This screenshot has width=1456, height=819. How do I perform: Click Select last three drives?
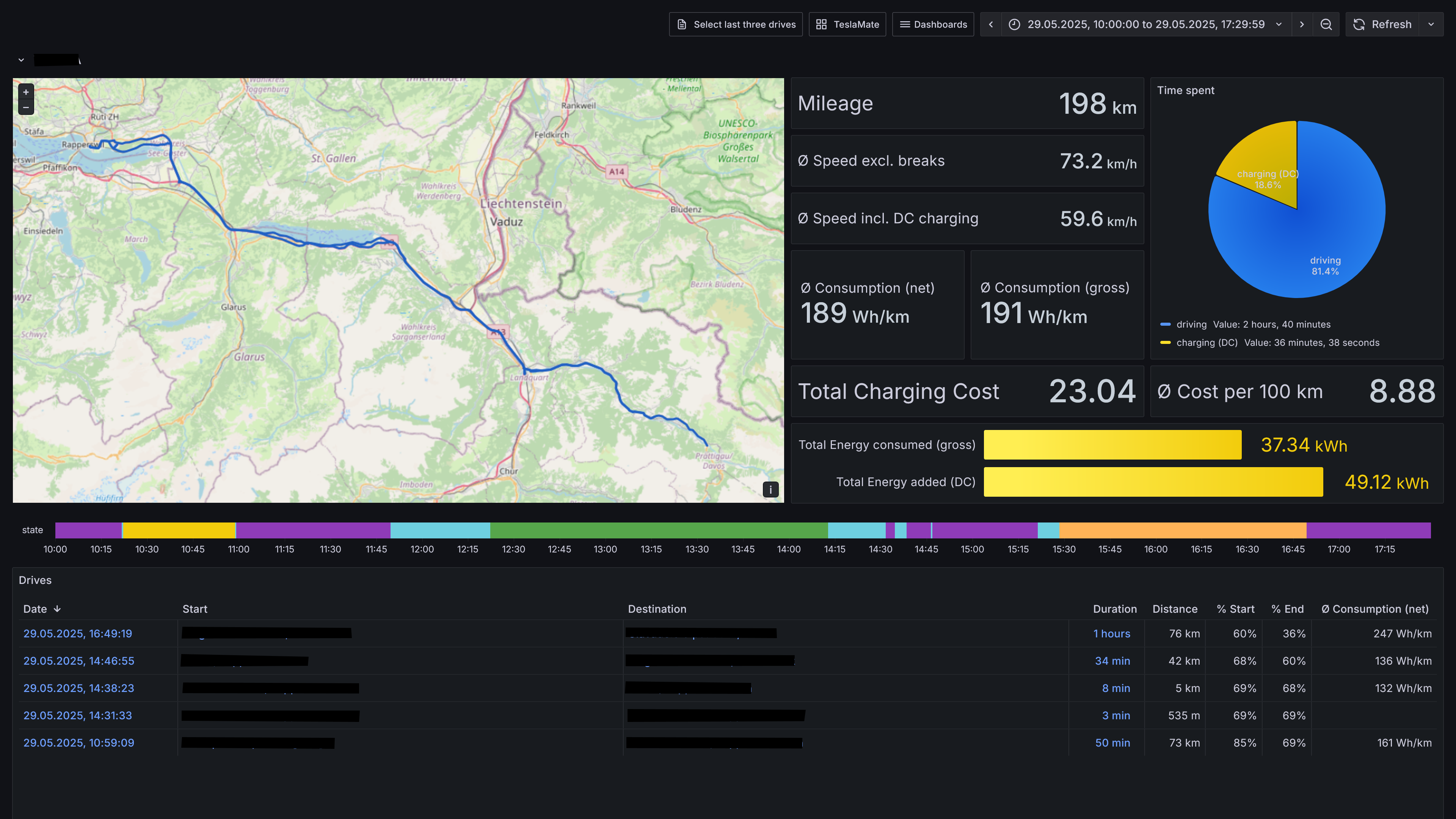tap(736, 24)
